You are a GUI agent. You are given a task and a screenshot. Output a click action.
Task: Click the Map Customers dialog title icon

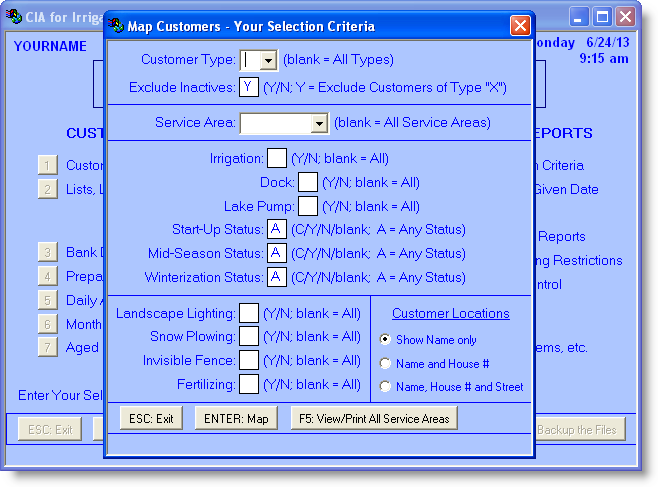click(x=116, y=25)
